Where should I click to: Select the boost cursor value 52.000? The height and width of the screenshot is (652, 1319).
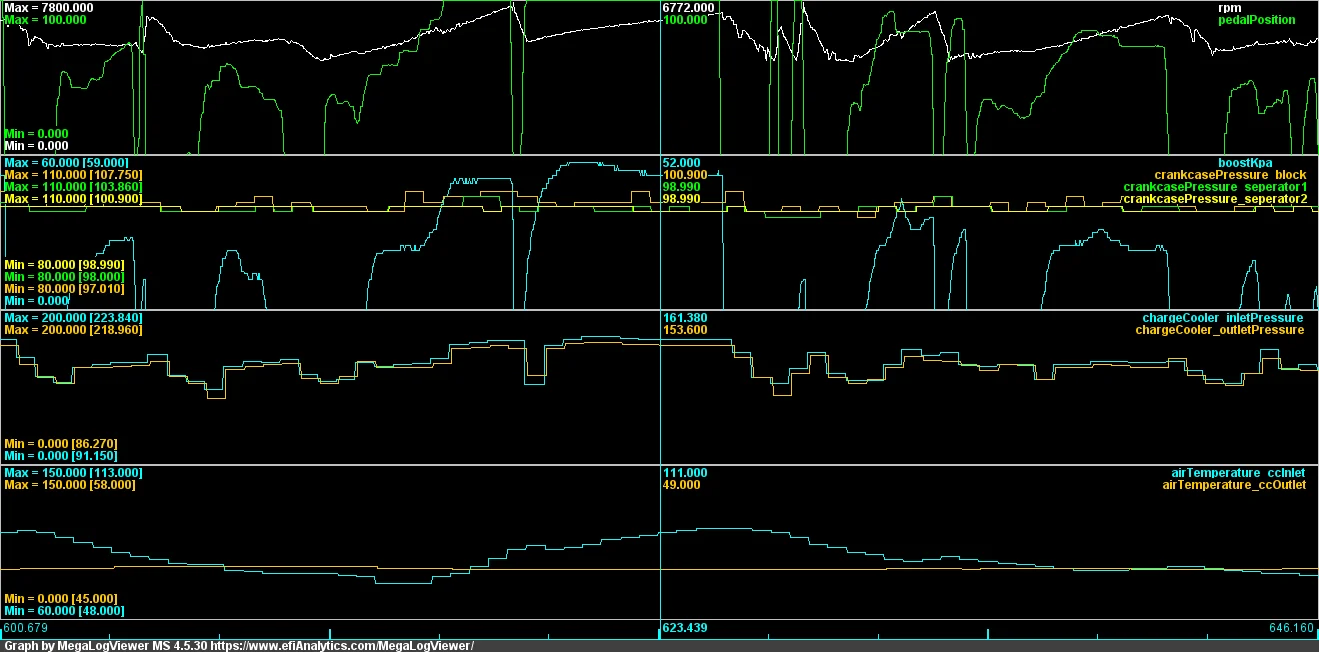(x=682, y=162)
